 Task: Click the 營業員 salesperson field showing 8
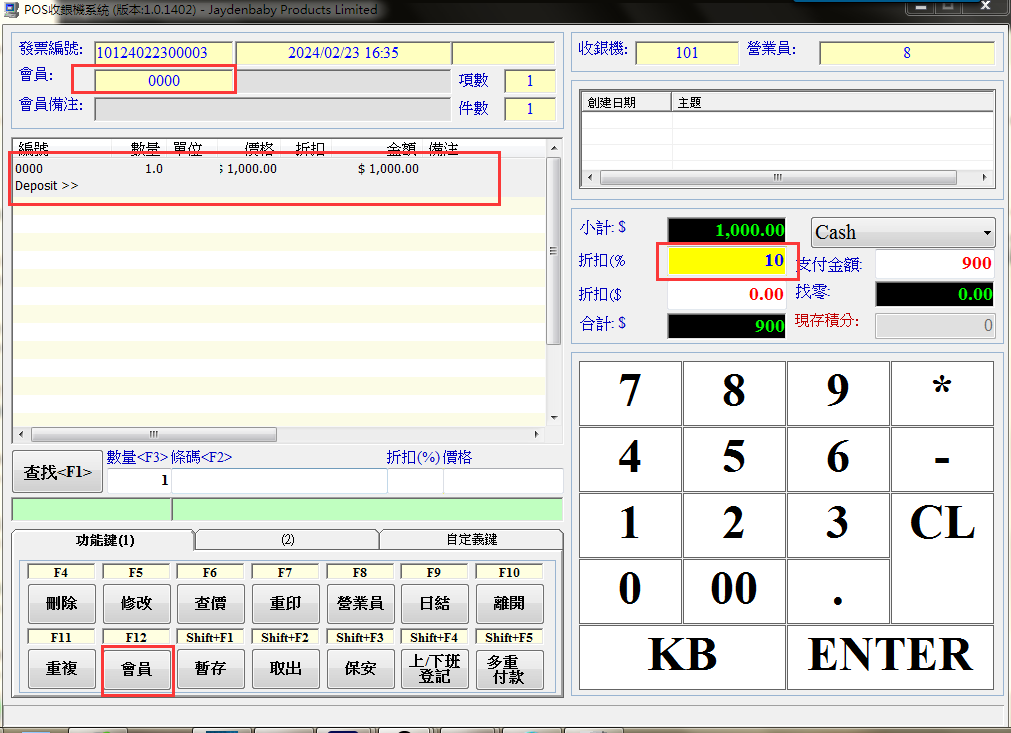(907, 53)
